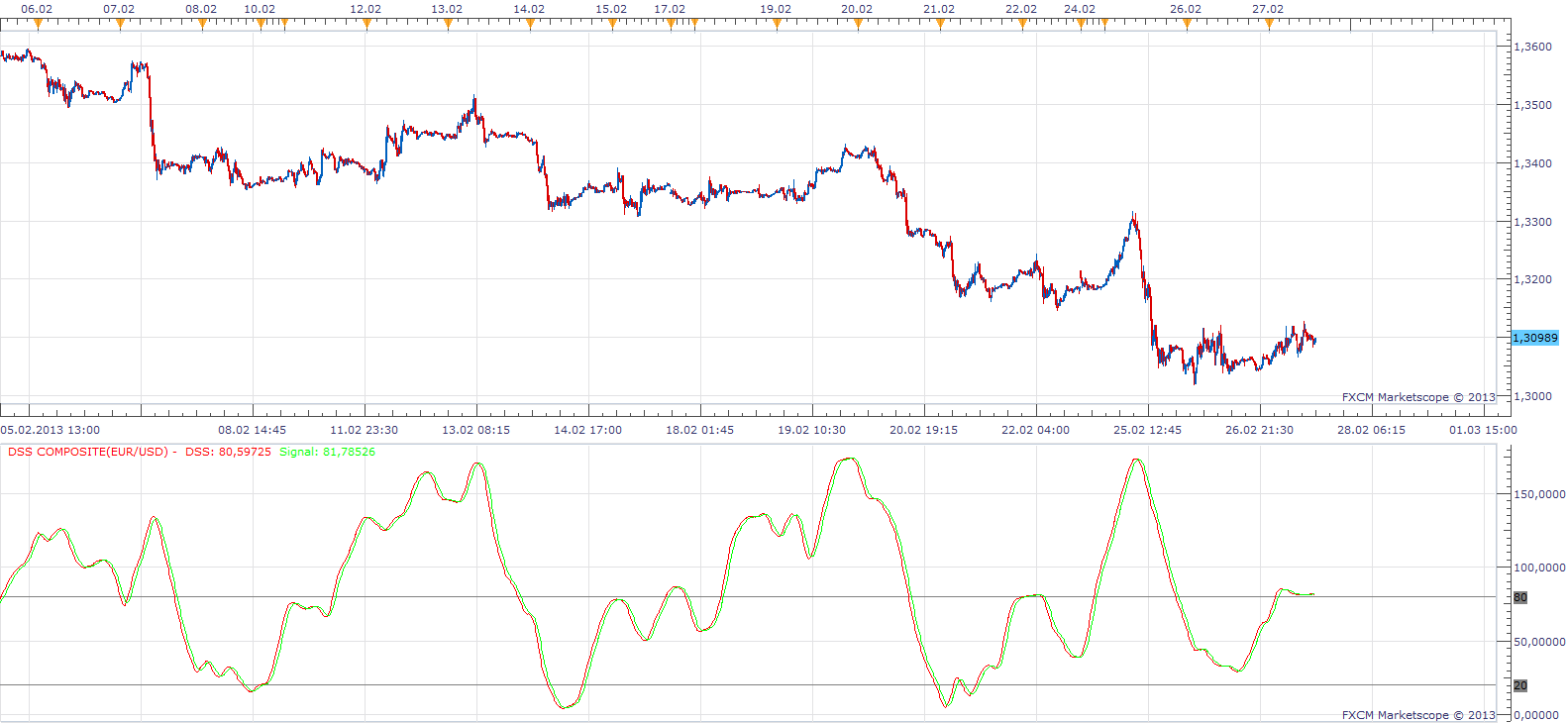Click the 100,00000 indicator axis label
1568x723 pixels.
pyautogui.click(x=1540, y=568)
